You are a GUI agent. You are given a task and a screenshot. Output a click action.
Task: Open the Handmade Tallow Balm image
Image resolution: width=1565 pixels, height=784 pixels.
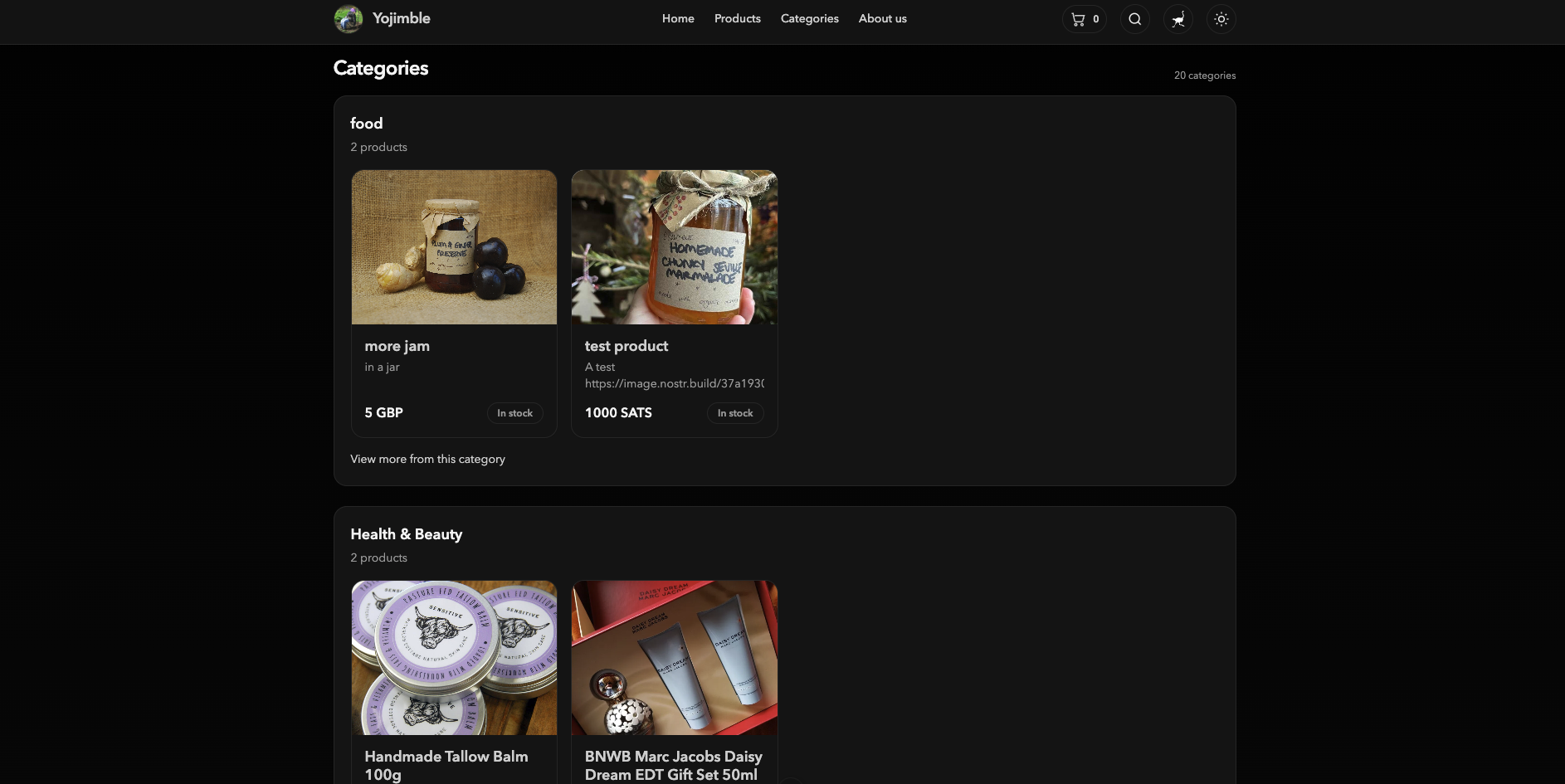pyautogui.click(x=454, y=658)
